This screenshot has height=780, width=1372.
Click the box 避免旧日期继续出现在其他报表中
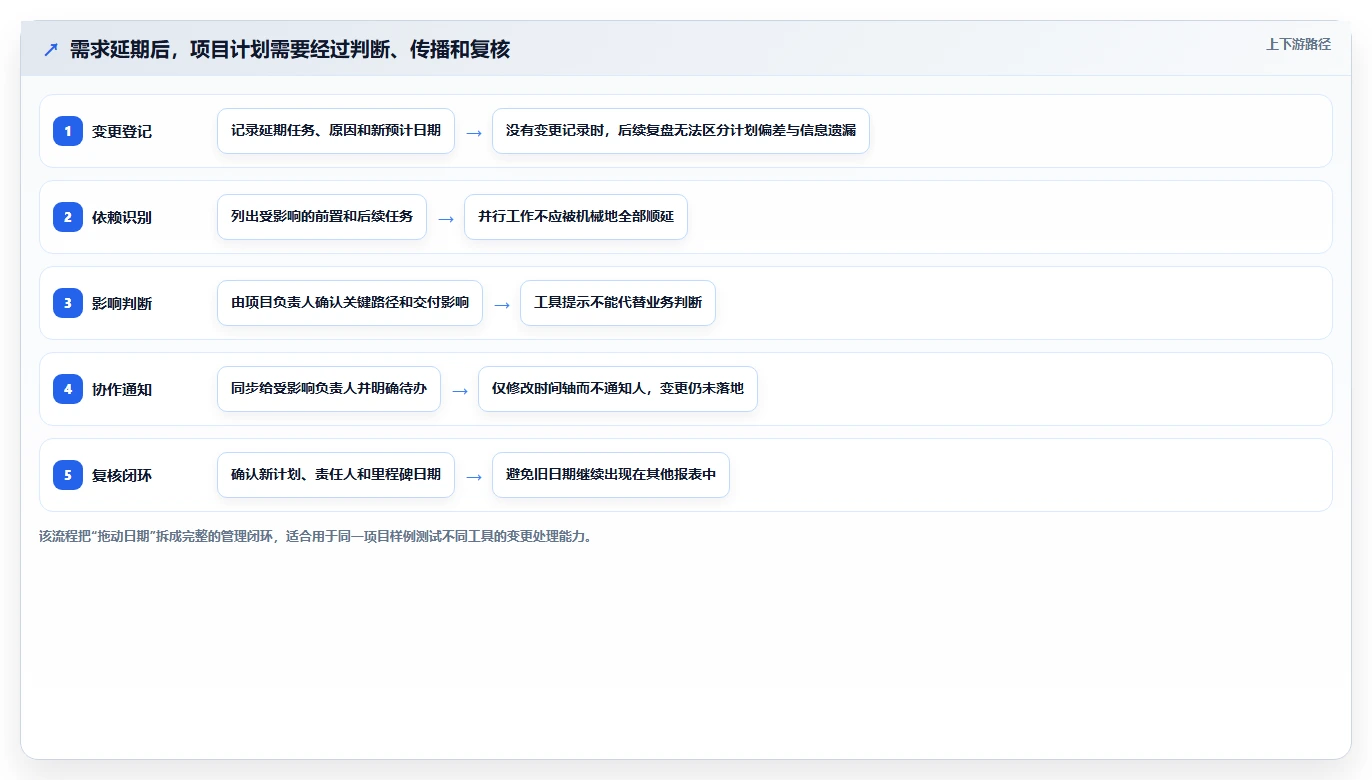tap(611, 475)
